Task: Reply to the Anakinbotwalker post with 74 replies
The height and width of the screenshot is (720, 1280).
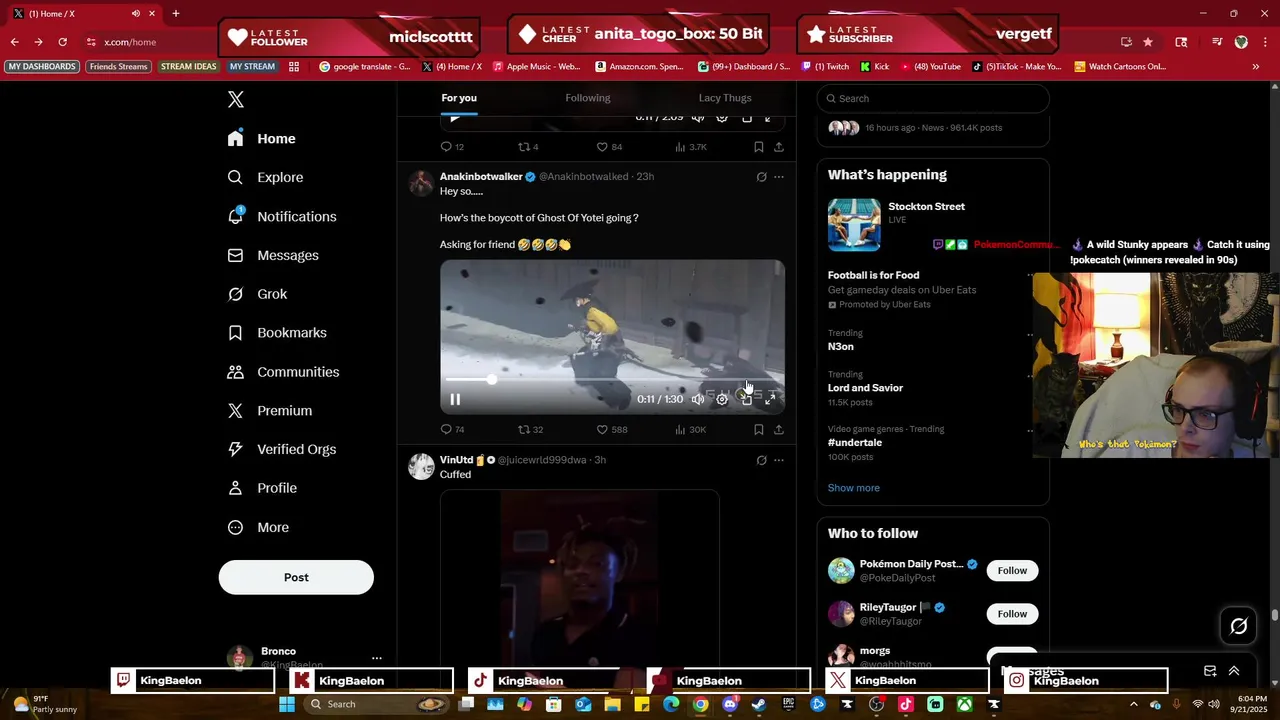Action: coord(453,429)
